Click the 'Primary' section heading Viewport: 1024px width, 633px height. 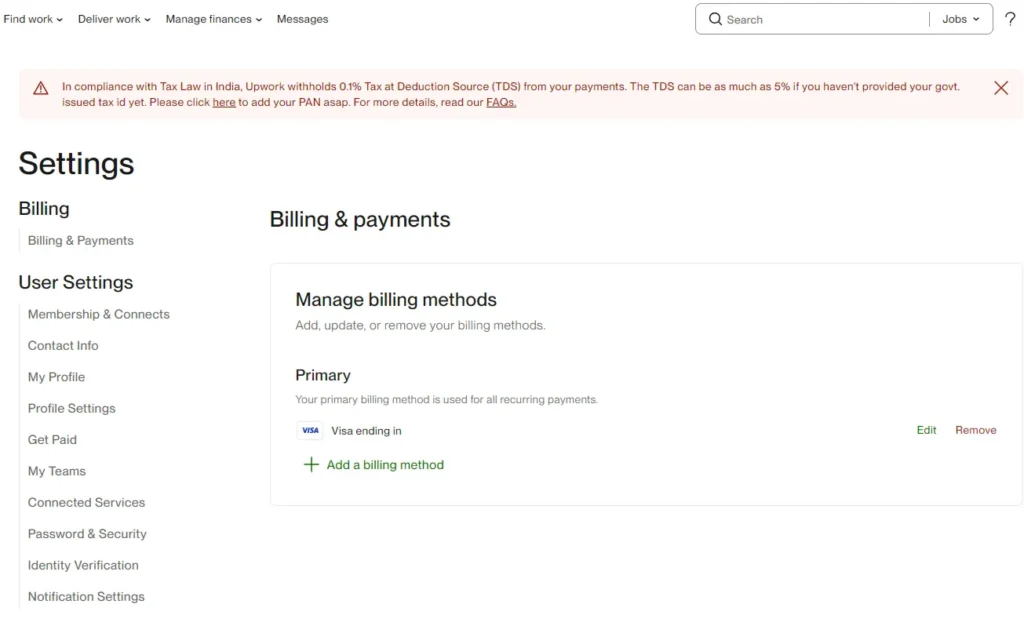point(323,375)
